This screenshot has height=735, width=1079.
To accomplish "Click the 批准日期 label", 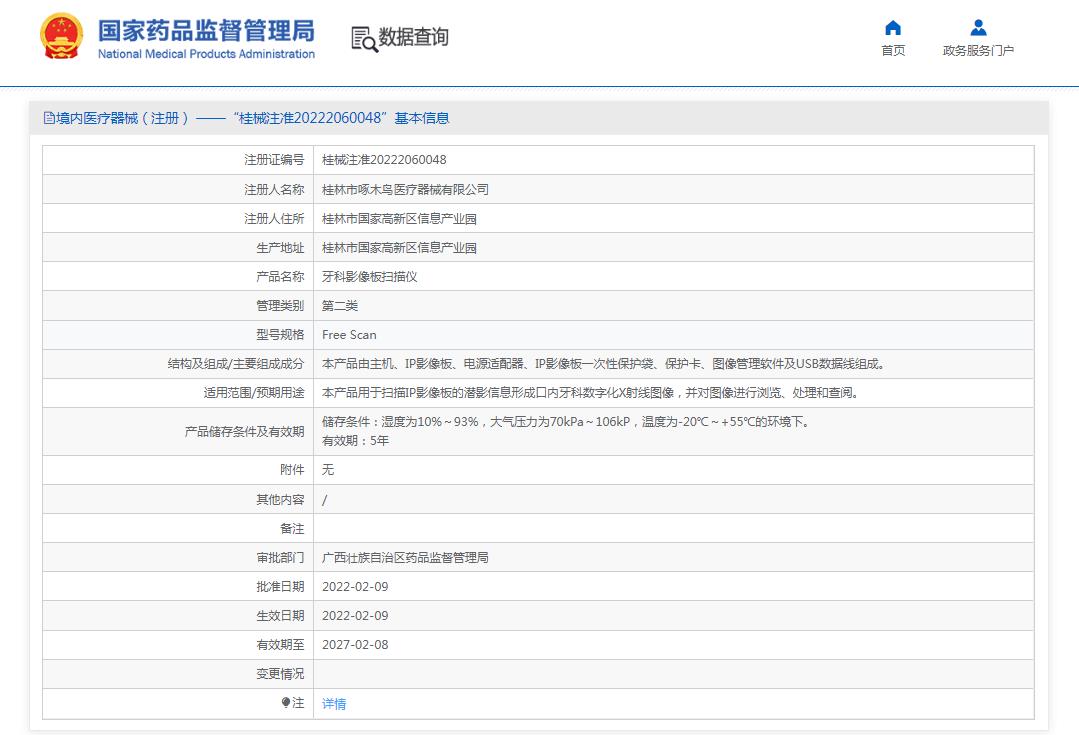I will (280, 586).
